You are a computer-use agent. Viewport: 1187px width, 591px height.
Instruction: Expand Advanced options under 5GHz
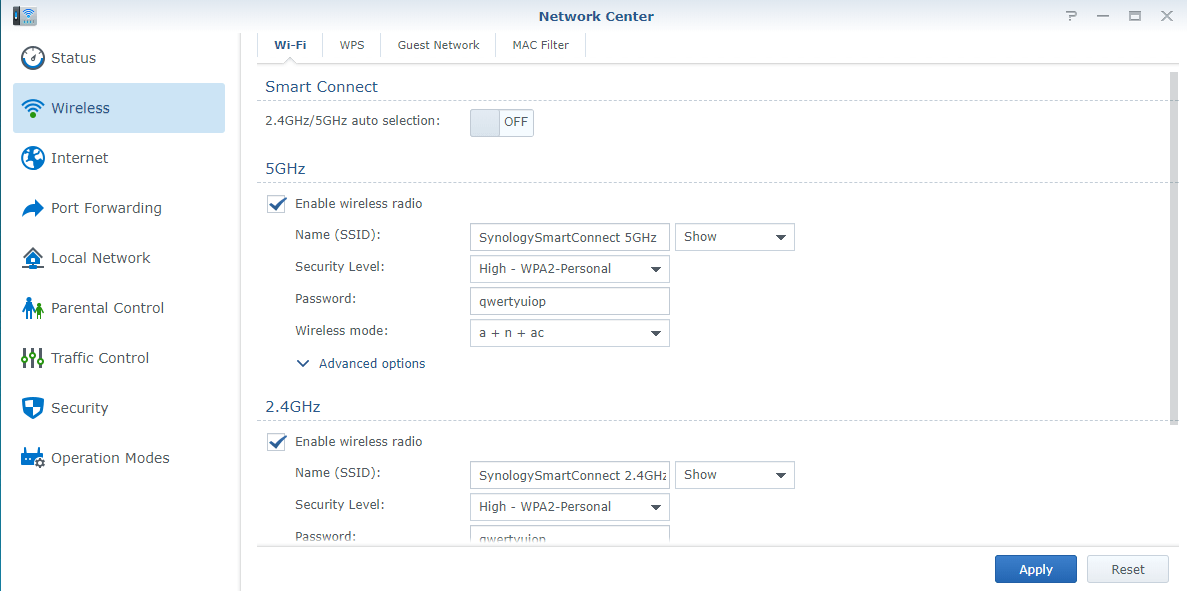click(361, 364)
